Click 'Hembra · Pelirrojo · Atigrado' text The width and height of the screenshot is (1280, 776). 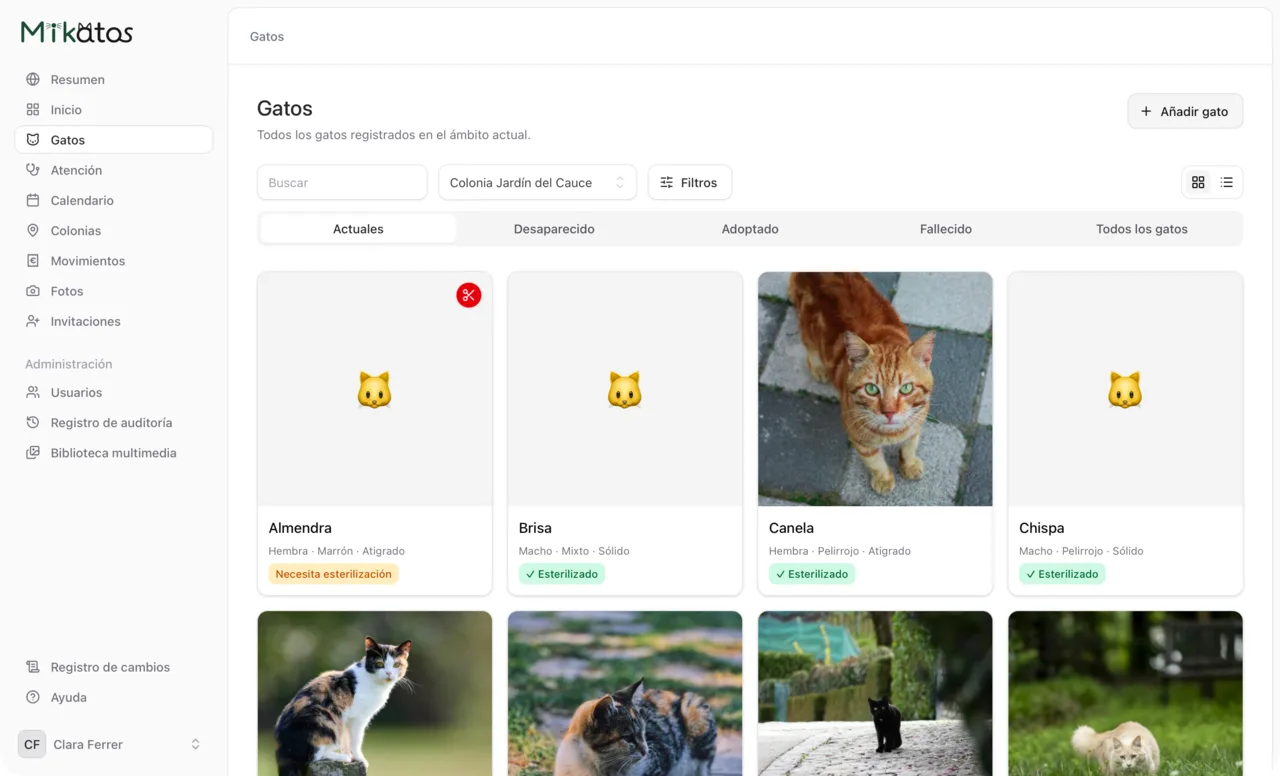coord(840,551)
